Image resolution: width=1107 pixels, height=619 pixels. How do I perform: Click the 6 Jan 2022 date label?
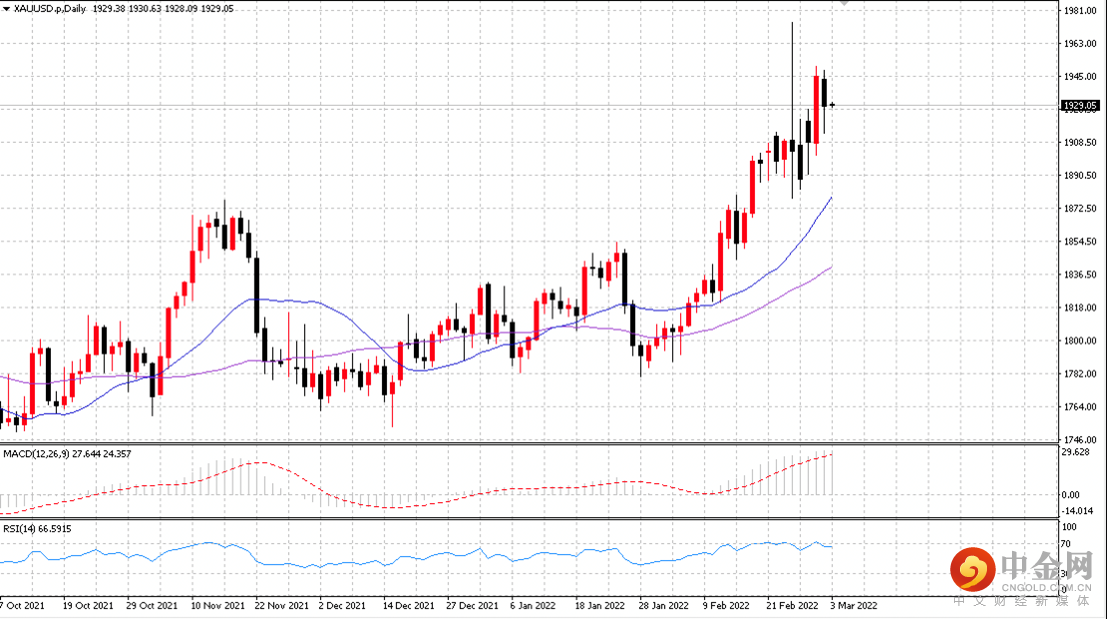(x=533, y=606)
